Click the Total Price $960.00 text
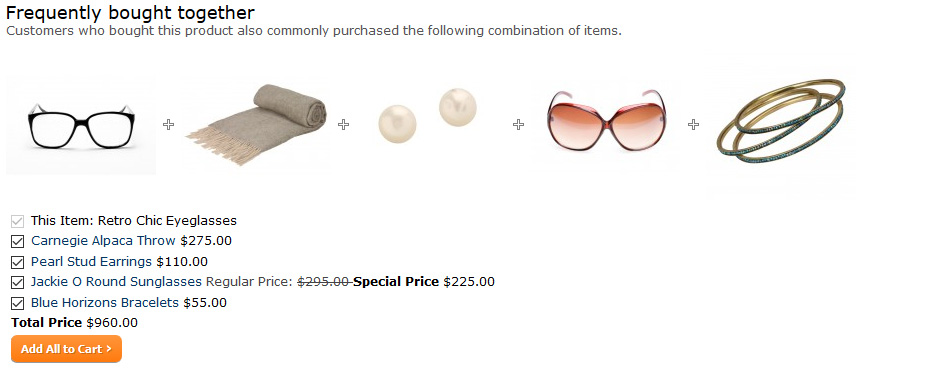950x369 pixels. coord(75,323)
